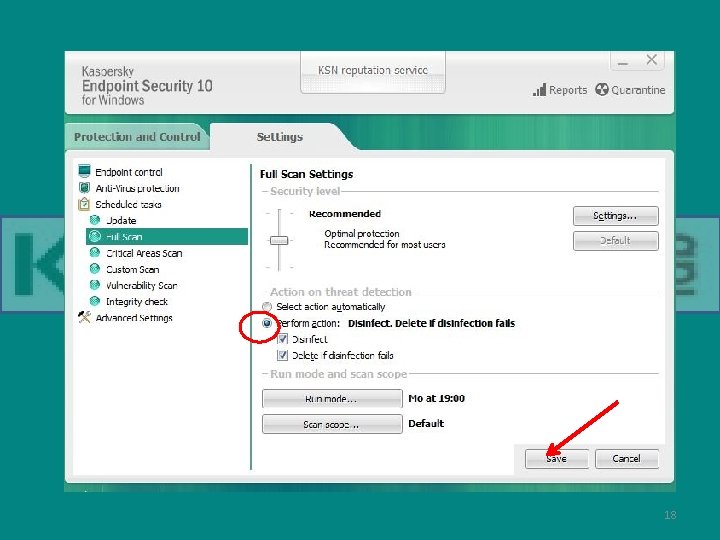Select Critical Areas Scan item
The image size is (720, 540).
144,253
